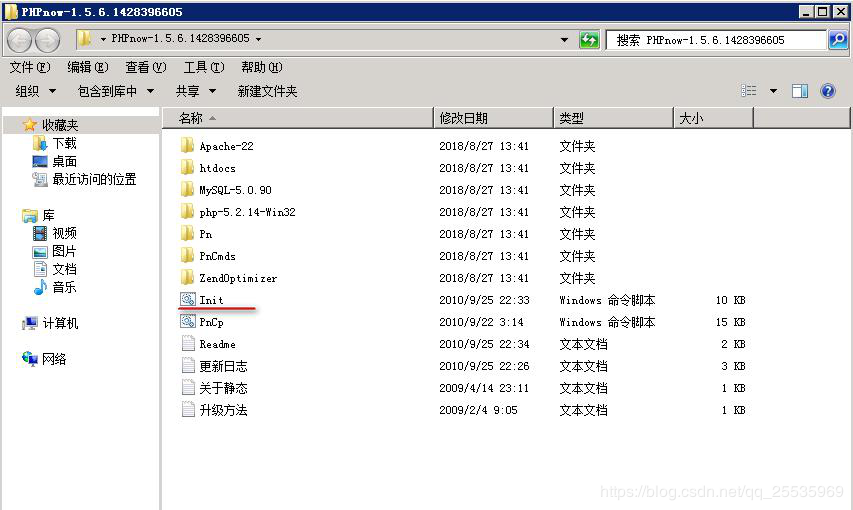Sort by the 大小 column header
Screen dimensions: 853x510
714,118
